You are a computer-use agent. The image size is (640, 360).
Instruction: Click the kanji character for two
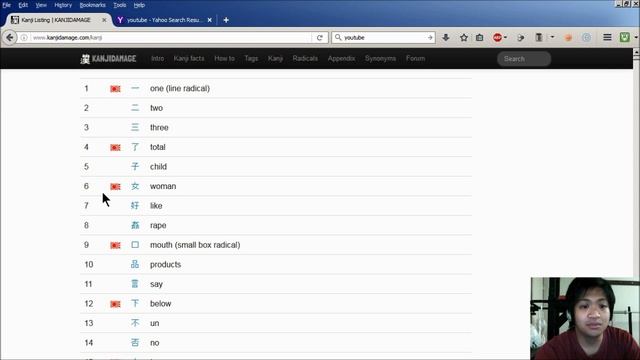(x=135, y=108)
